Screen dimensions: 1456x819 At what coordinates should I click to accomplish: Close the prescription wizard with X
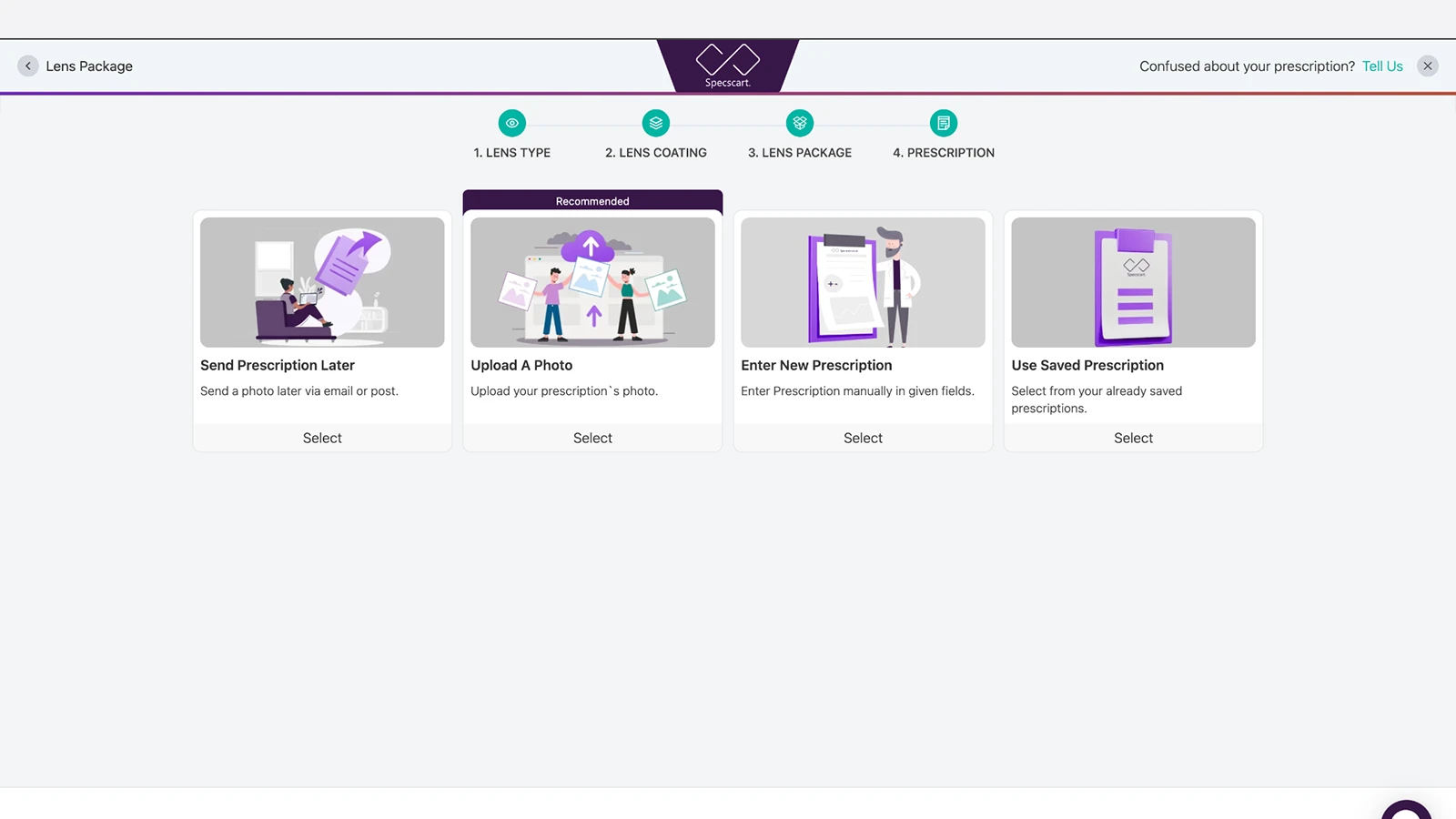[1428, 66]
